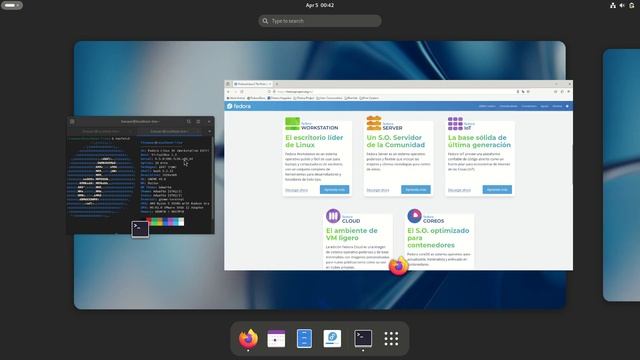The height and width of the screenshot is (360, 640).
Task: Go back in Firefox
Action: [228, 91]
